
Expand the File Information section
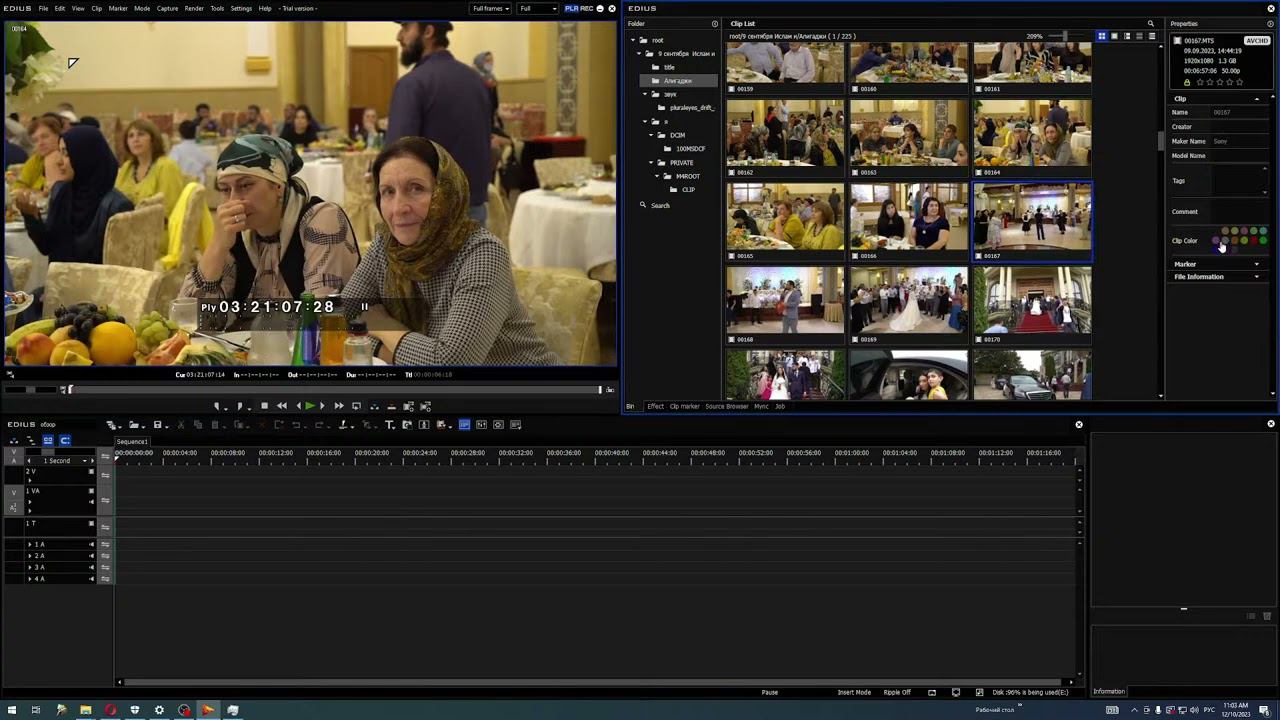[x=1257, y=277]
